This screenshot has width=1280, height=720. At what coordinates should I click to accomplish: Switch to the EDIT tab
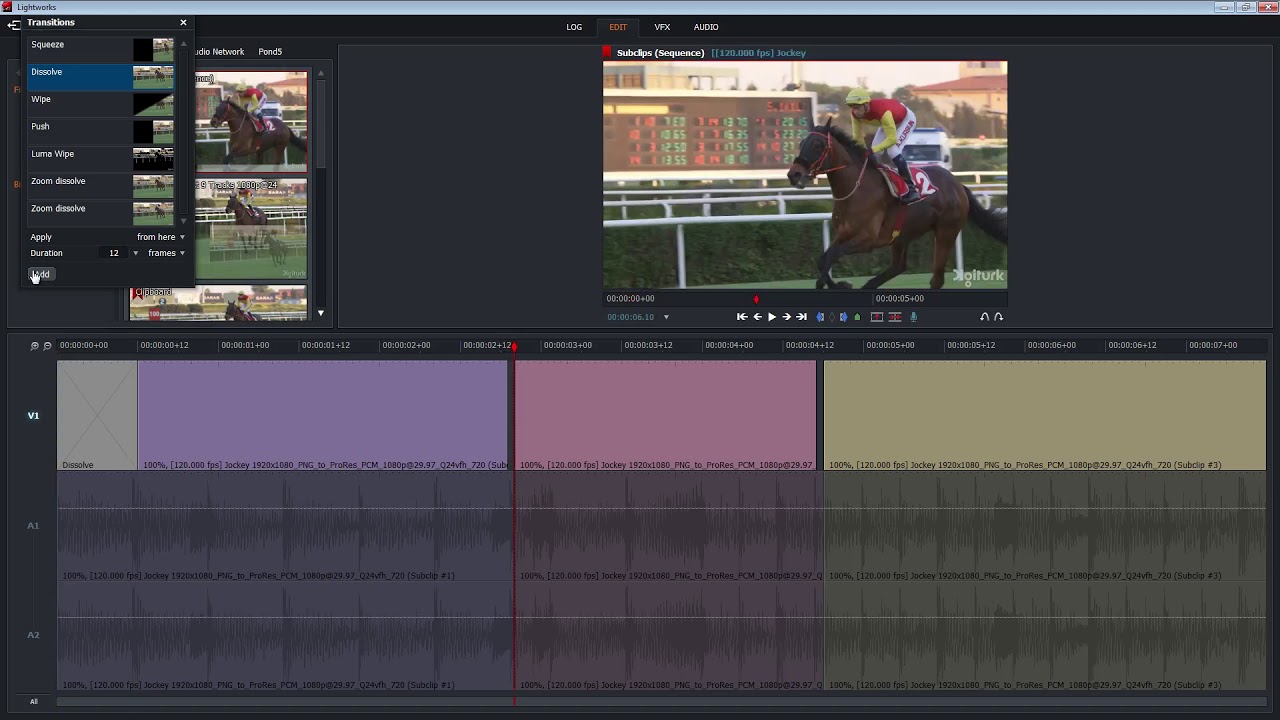(x=618, y=27)
